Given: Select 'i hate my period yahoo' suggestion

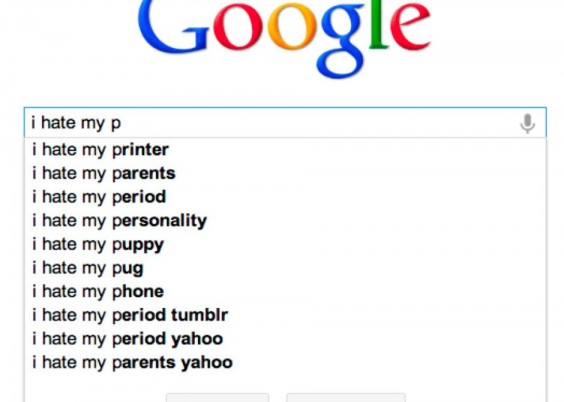Looking at the screenshot, I should click(285, 339).
